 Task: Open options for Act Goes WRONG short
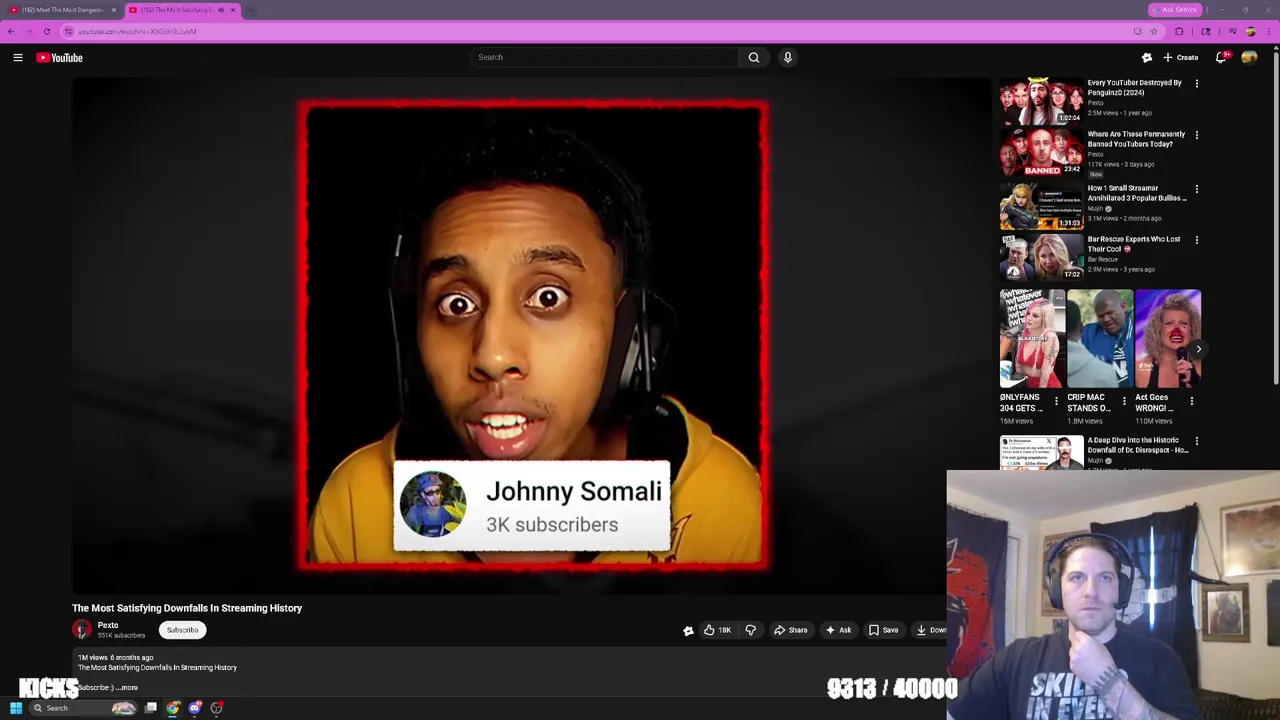click(1192, 401)
